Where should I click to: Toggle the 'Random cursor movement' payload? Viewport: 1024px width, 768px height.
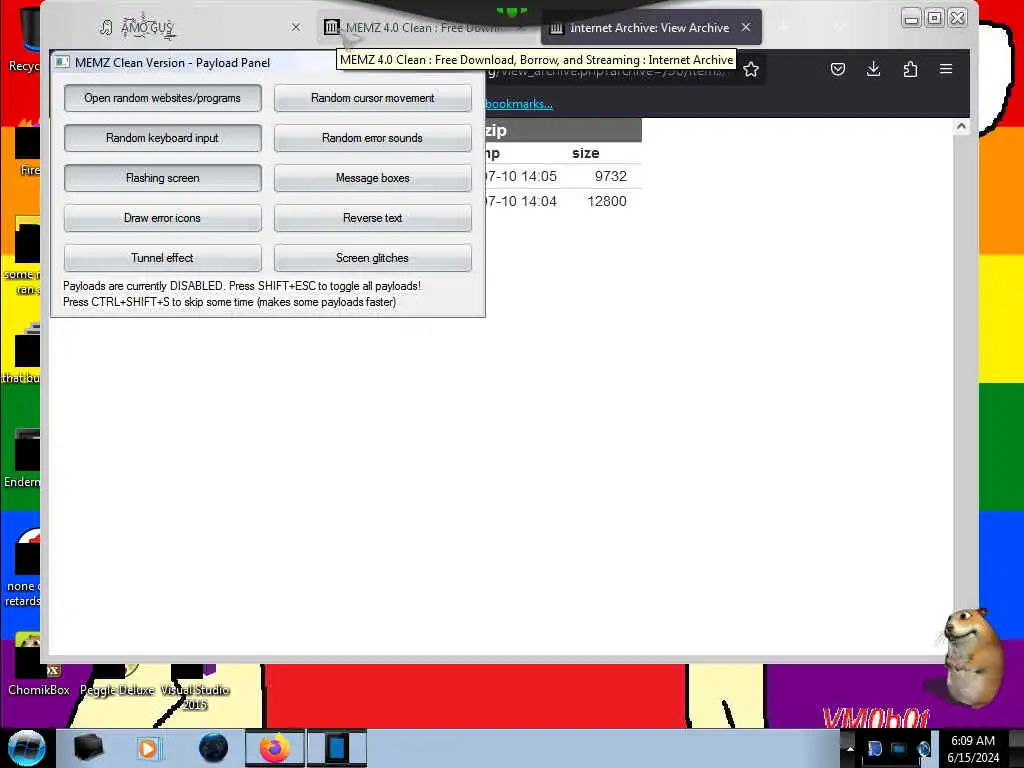coord(372,98)
